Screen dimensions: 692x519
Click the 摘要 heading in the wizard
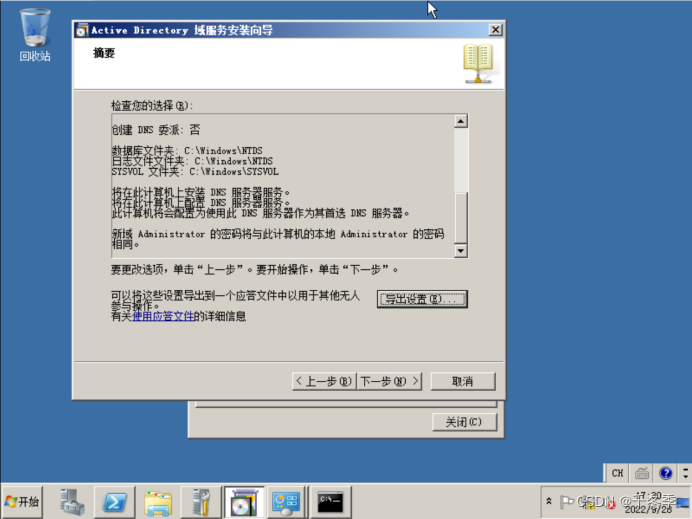104,53
